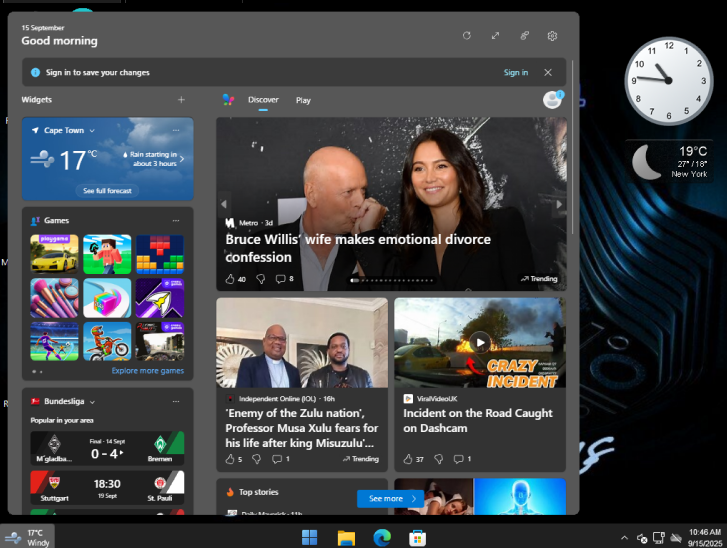Open the Windows Start menu
Screen dimensions: 727x548
(309, 538)
